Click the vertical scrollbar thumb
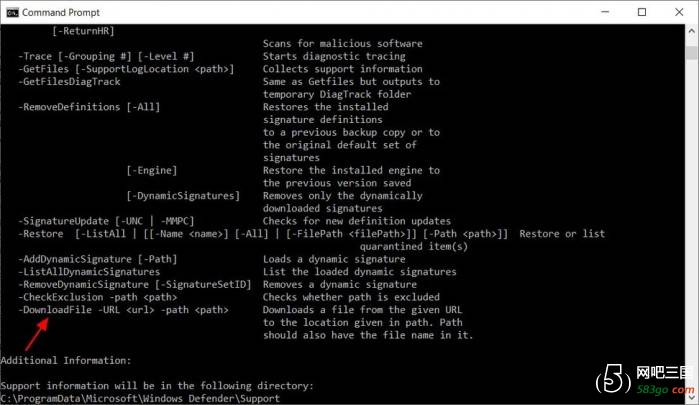 [692, 52]
